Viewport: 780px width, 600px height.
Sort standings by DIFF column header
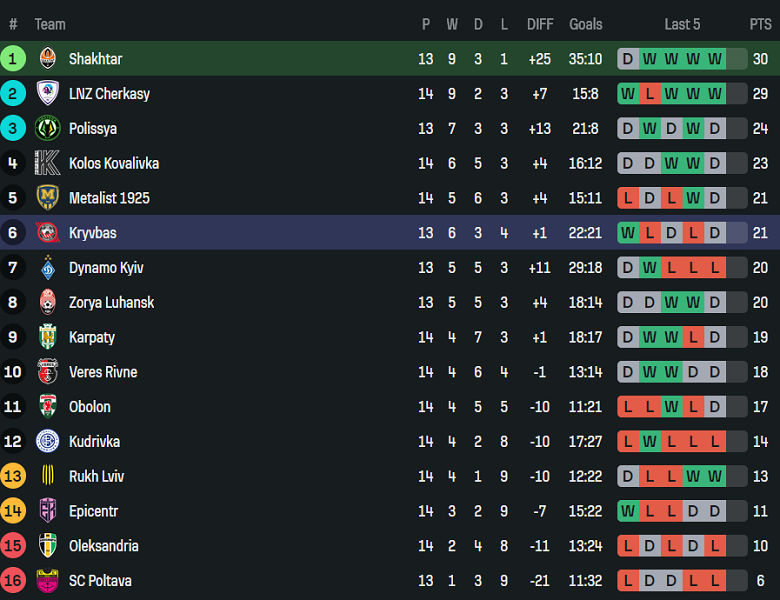pyautogui.click(x=540, y=24)
